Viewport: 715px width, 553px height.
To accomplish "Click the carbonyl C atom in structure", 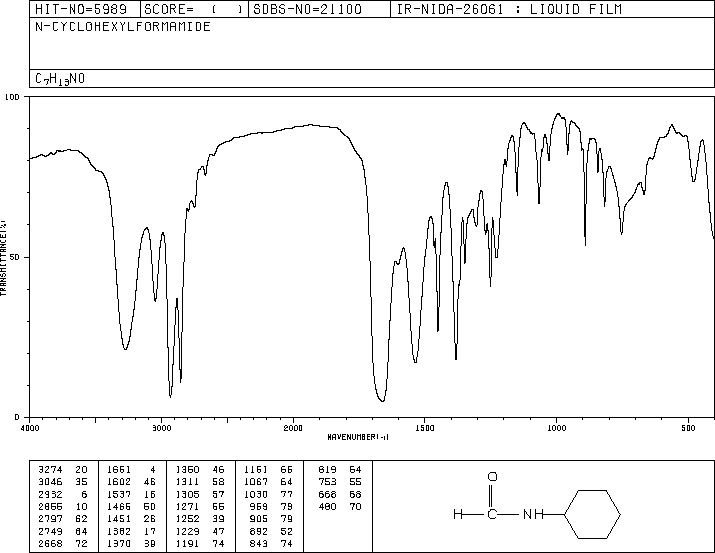I will pyautogui.click(x=492, y=514).
